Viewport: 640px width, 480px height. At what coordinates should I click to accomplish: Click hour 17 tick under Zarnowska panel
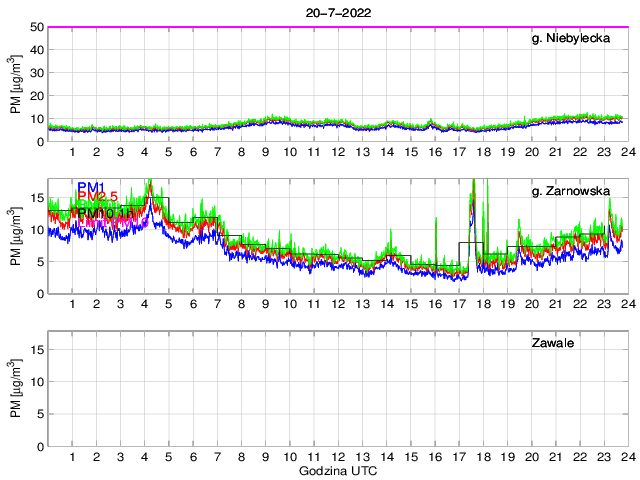459,304
